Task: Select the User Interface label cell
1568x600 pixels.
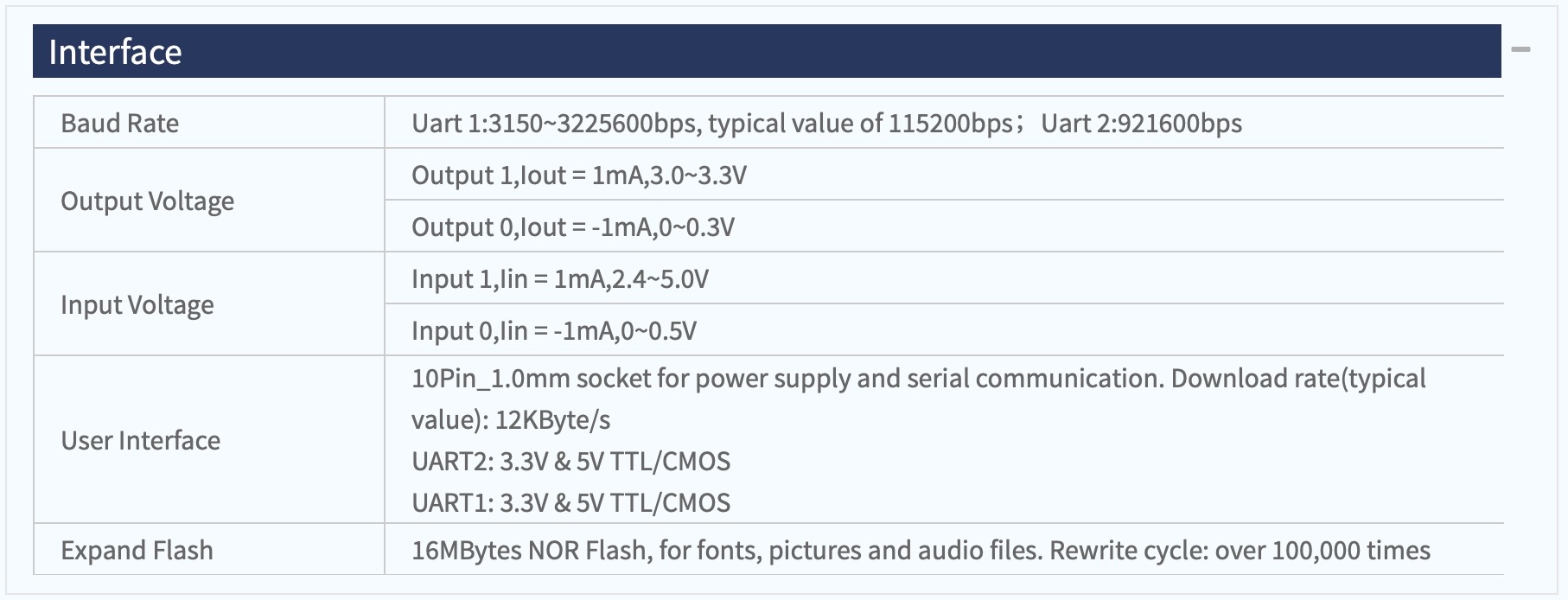Action: coord(209,439)
